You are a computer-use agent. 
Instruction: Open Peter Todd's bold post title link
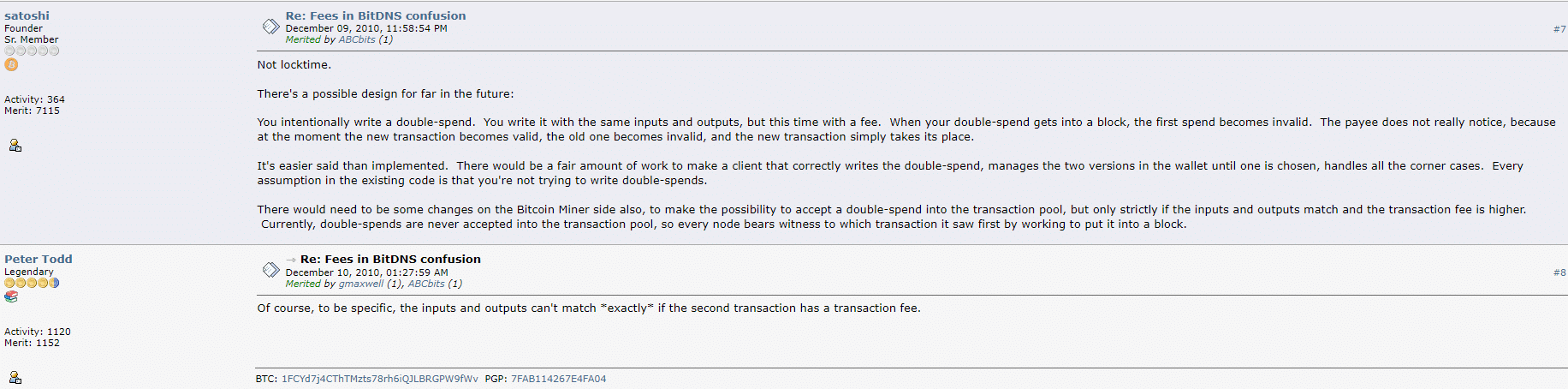click(390, 259)
